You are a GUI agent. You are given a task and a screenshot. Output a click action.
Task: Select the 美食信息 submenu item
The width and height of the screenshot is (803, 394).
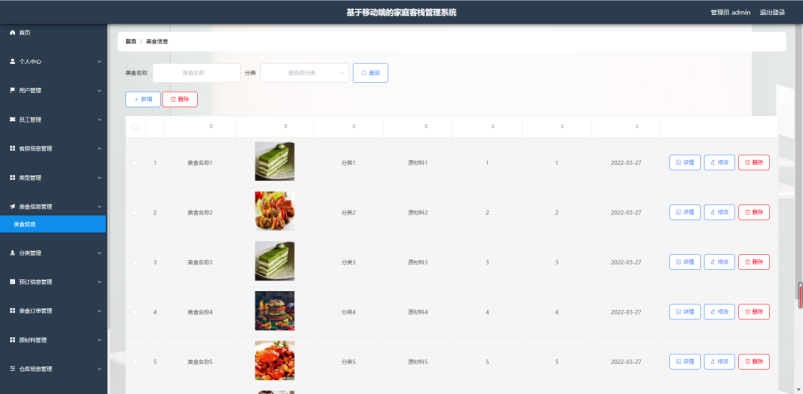[53, 224]
